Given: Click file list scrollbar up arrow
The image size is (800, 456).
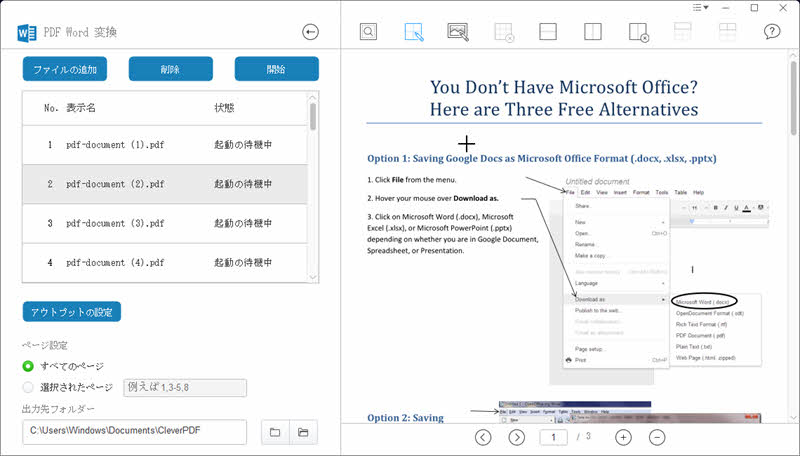Looking at the screenshot, I should coord(313,97).
